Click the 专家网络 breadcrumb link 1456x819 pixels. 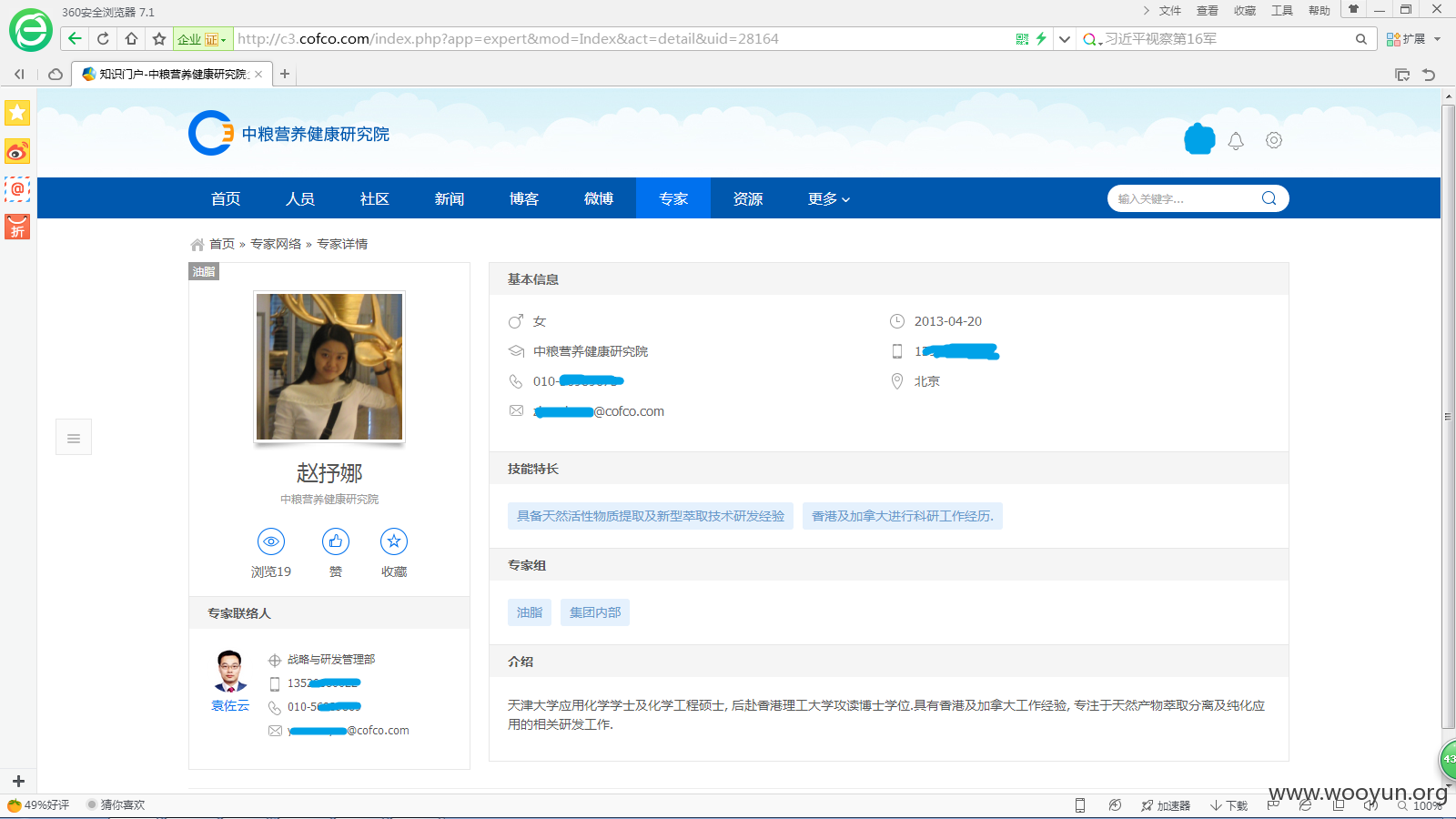[x=276, y=244]
